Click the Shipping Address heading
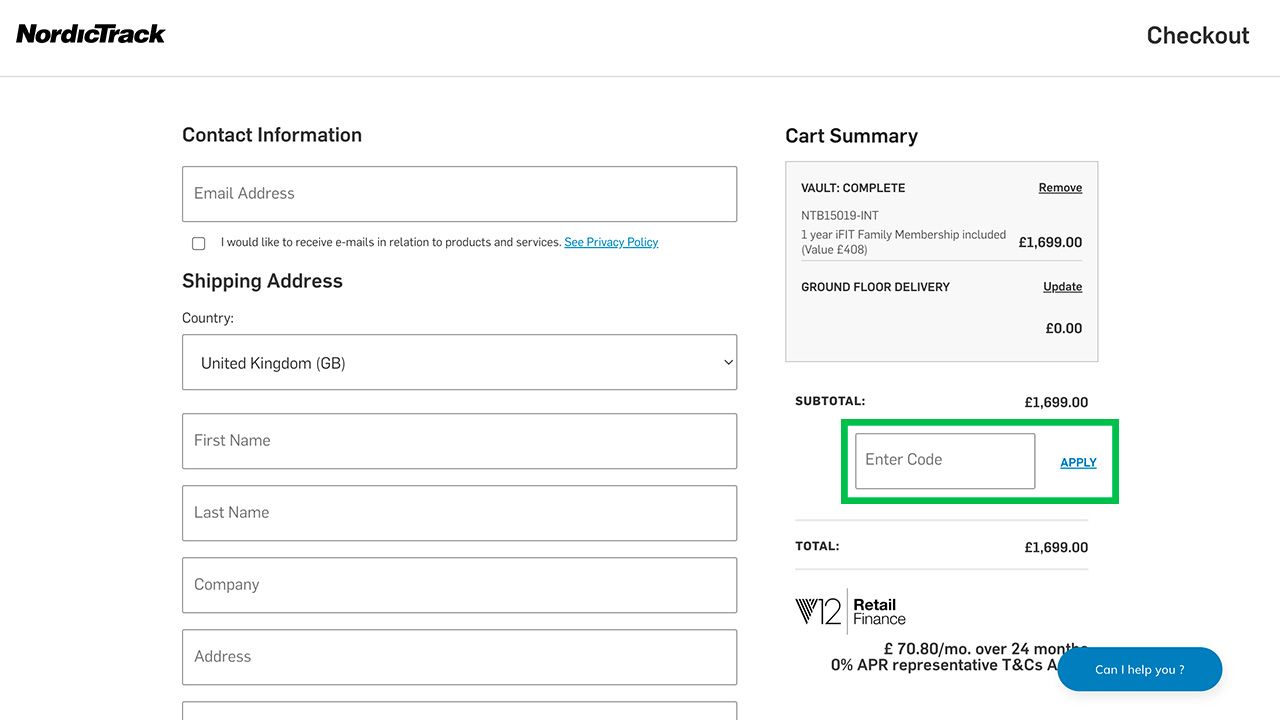The image size is (1280, 720). coord(262,281)
